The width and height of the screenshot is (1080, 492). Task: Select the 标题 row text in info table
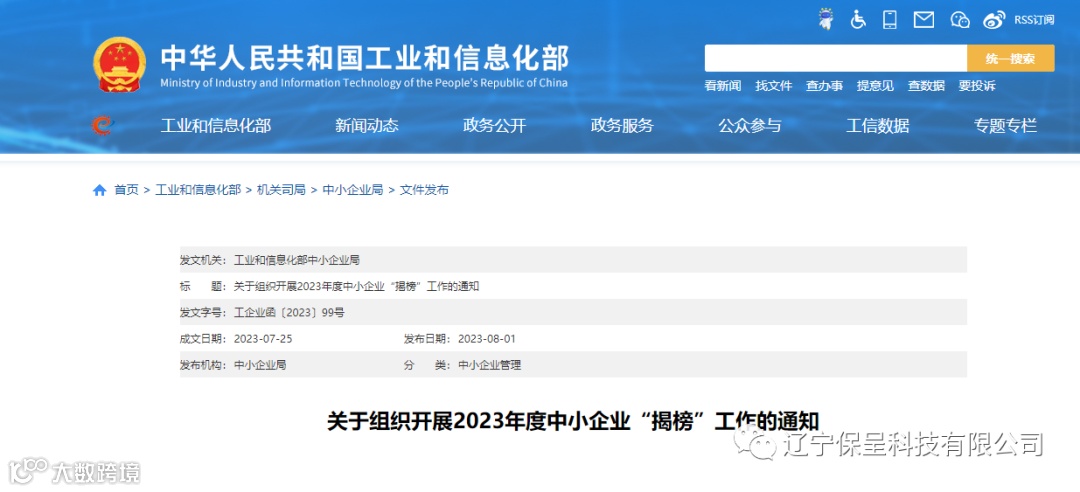357,287
